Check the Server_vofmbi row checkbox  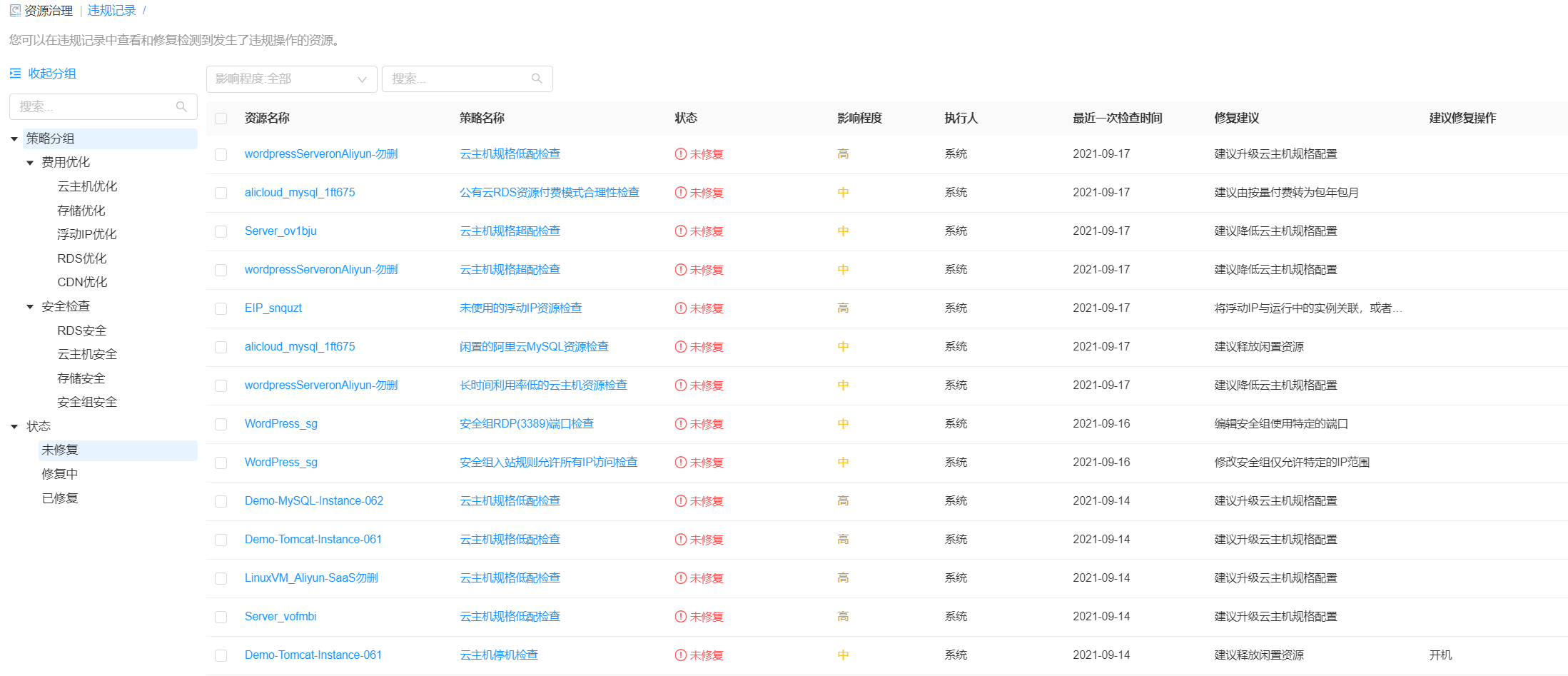coord(221,617)
